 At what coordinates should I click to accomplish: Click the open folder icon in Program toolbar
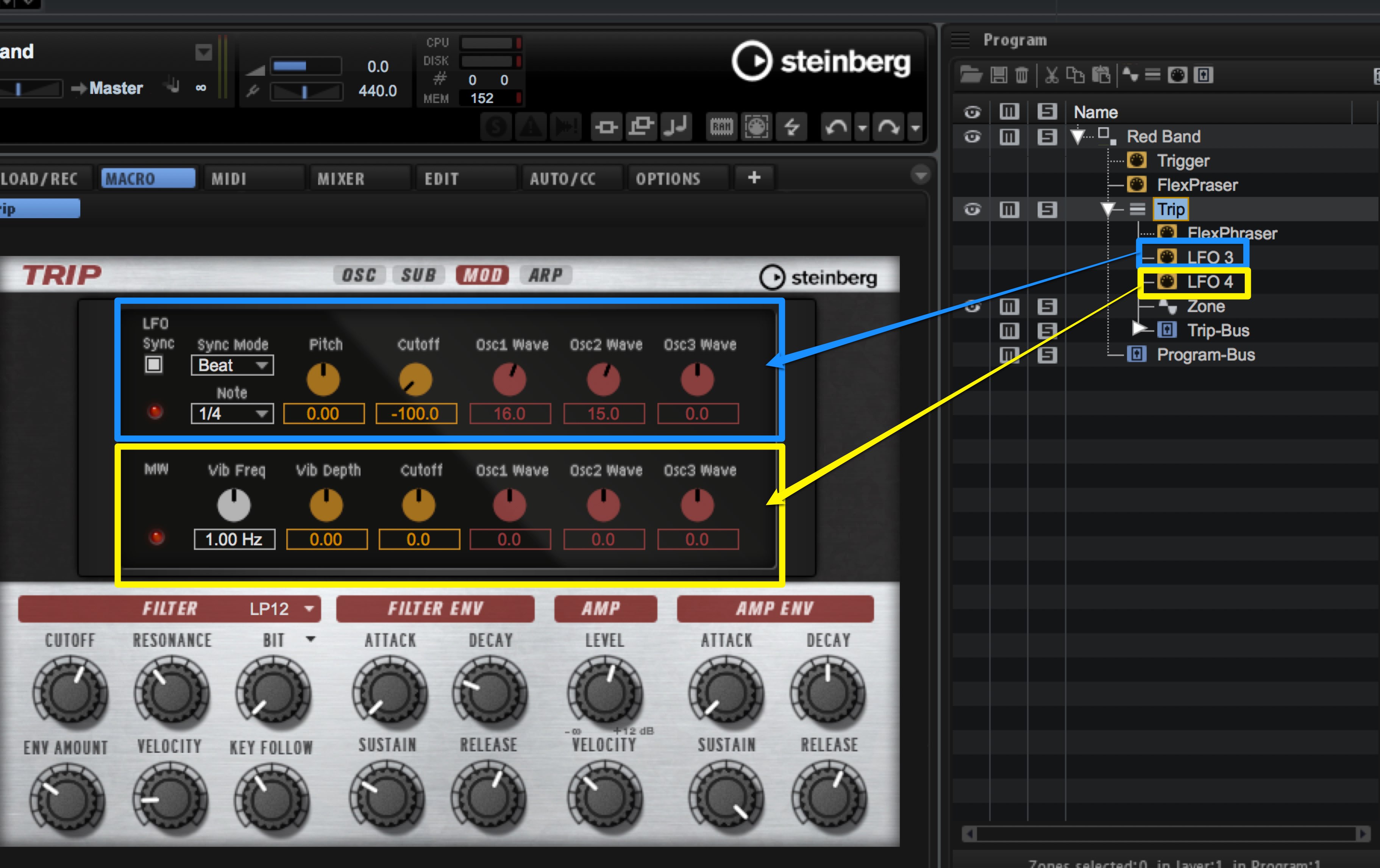[x=971, y=75]
